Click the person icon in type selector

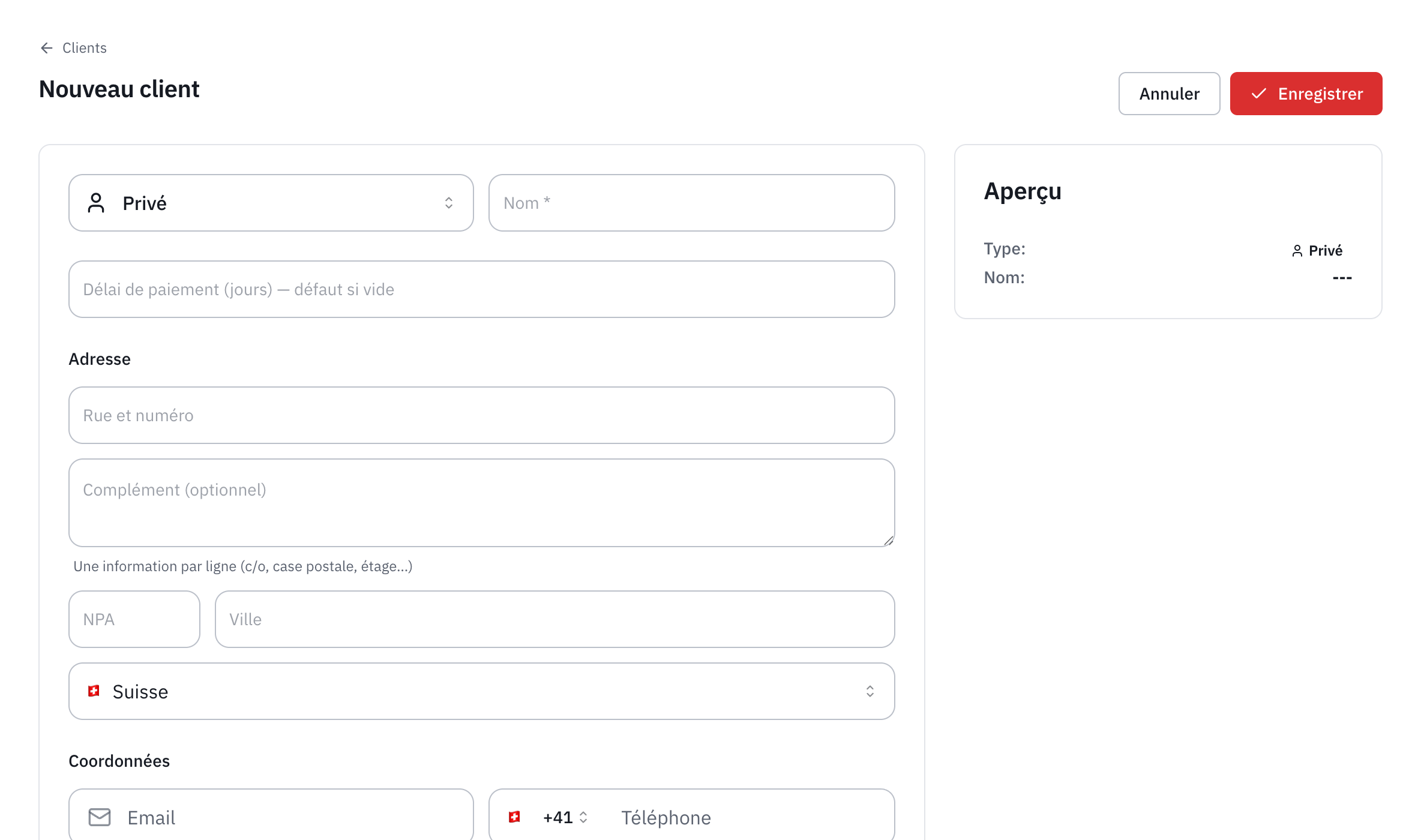96,203
